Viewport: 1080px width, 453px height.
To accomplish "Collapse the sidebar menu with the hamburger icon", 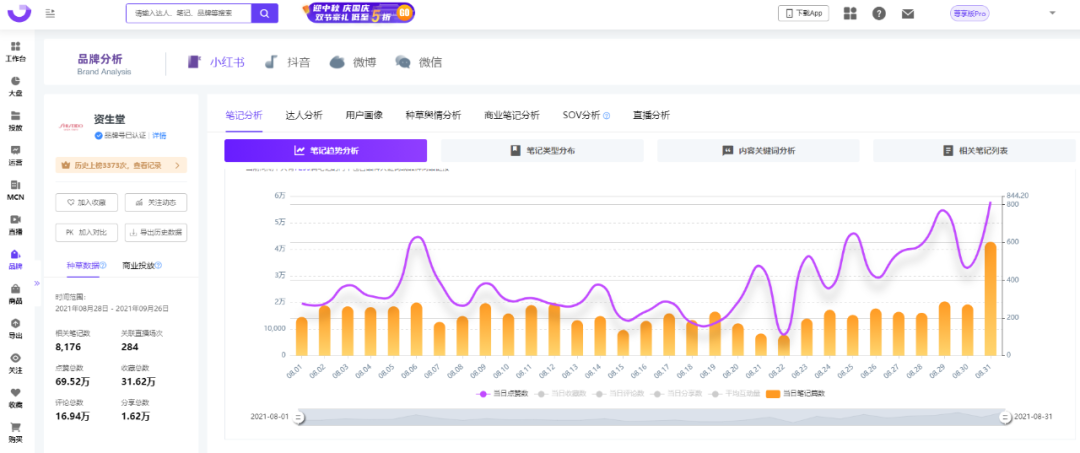I will (50, 13).
